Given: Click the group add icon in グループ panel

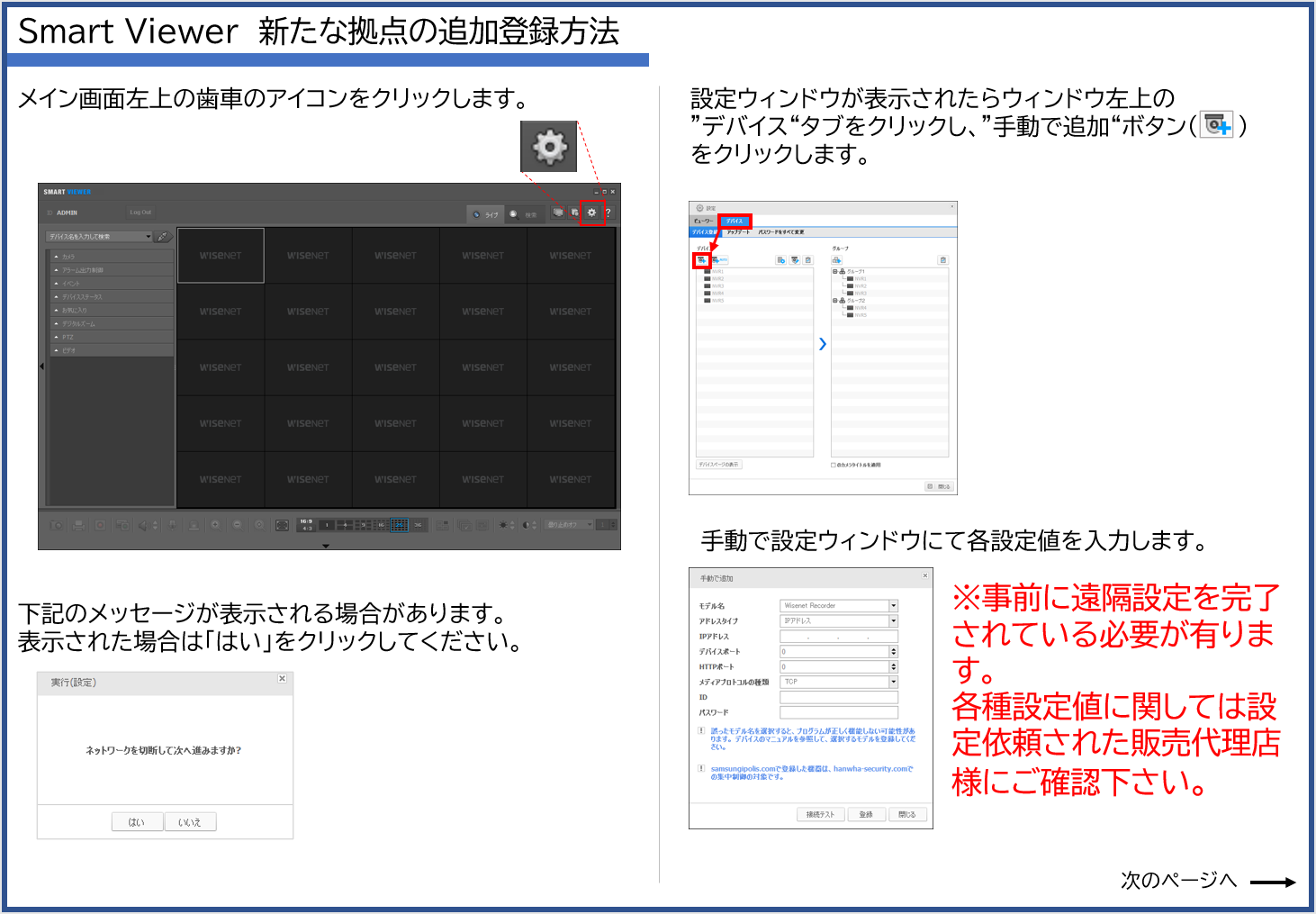Looking at the screenshot, I should click(x=837, y=260).
